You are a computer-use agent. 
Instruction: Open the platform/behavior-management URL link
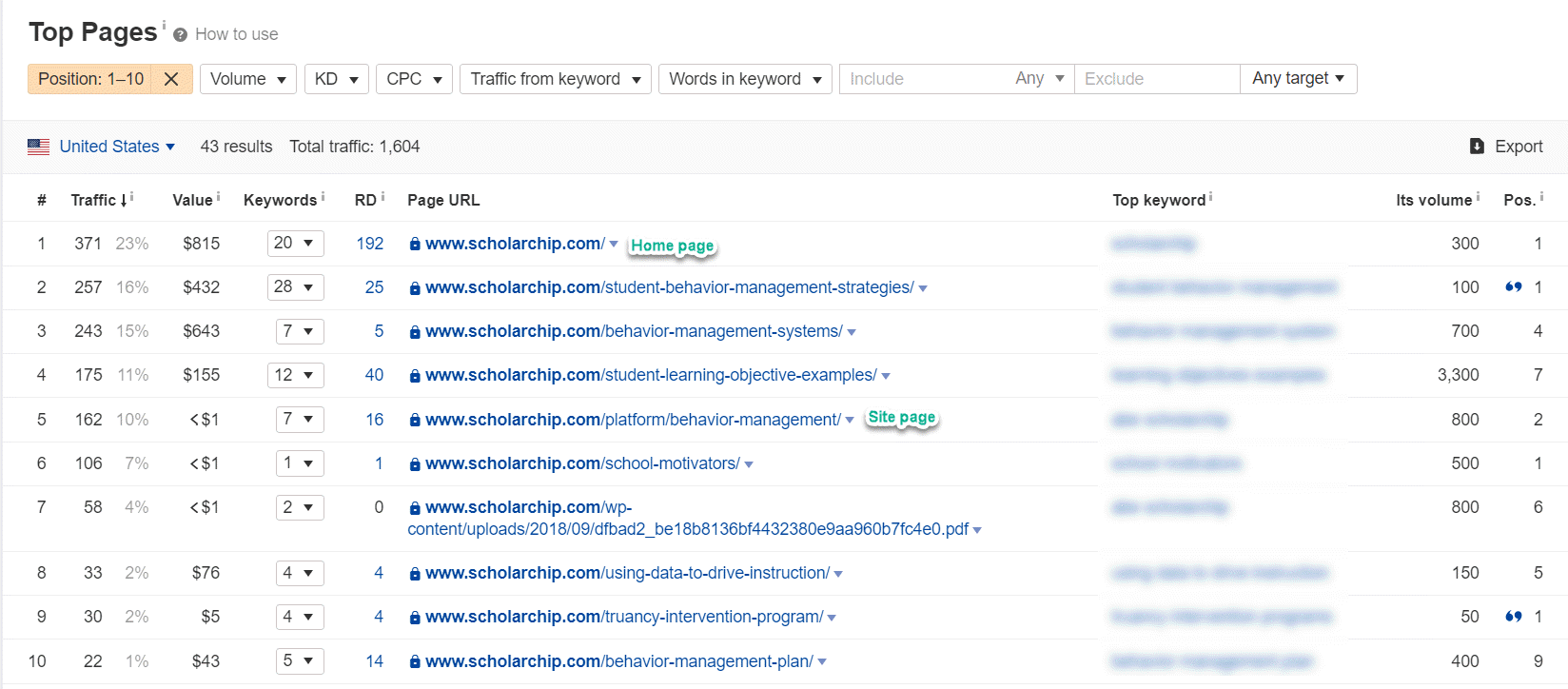pyautogui.click(x=633, y=420)
